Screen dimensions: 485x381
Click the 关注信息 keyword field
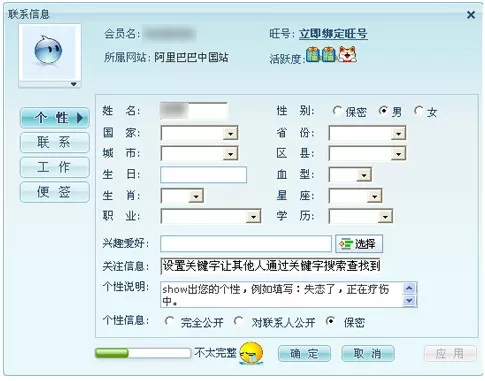click(270, 266)
